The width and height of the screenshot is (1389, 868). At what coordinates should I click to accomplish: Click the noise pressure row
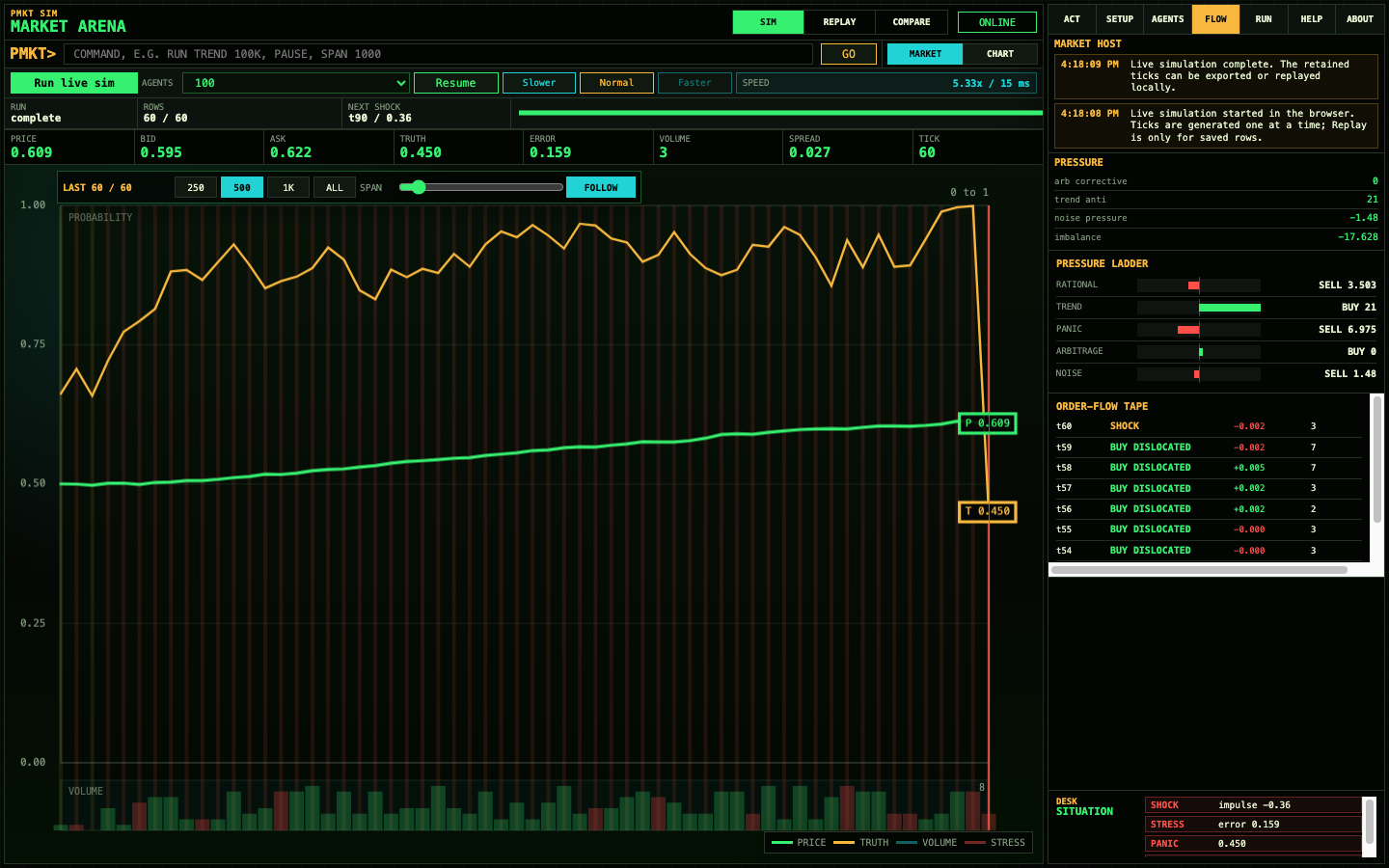pyautogui.click(x=1216, y=218)
